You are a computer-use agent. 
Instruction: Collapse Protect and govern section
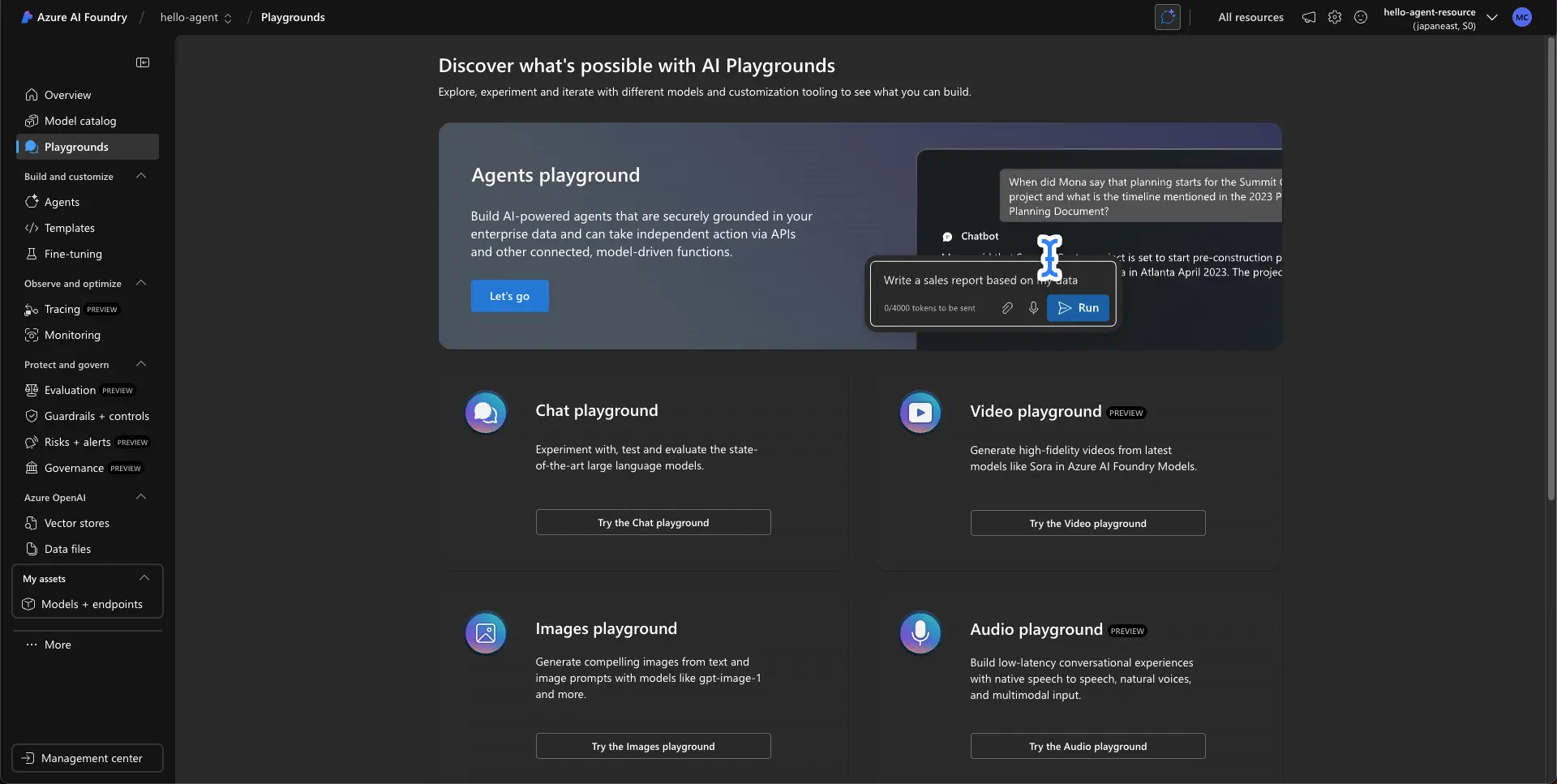(x=141, y=364)
